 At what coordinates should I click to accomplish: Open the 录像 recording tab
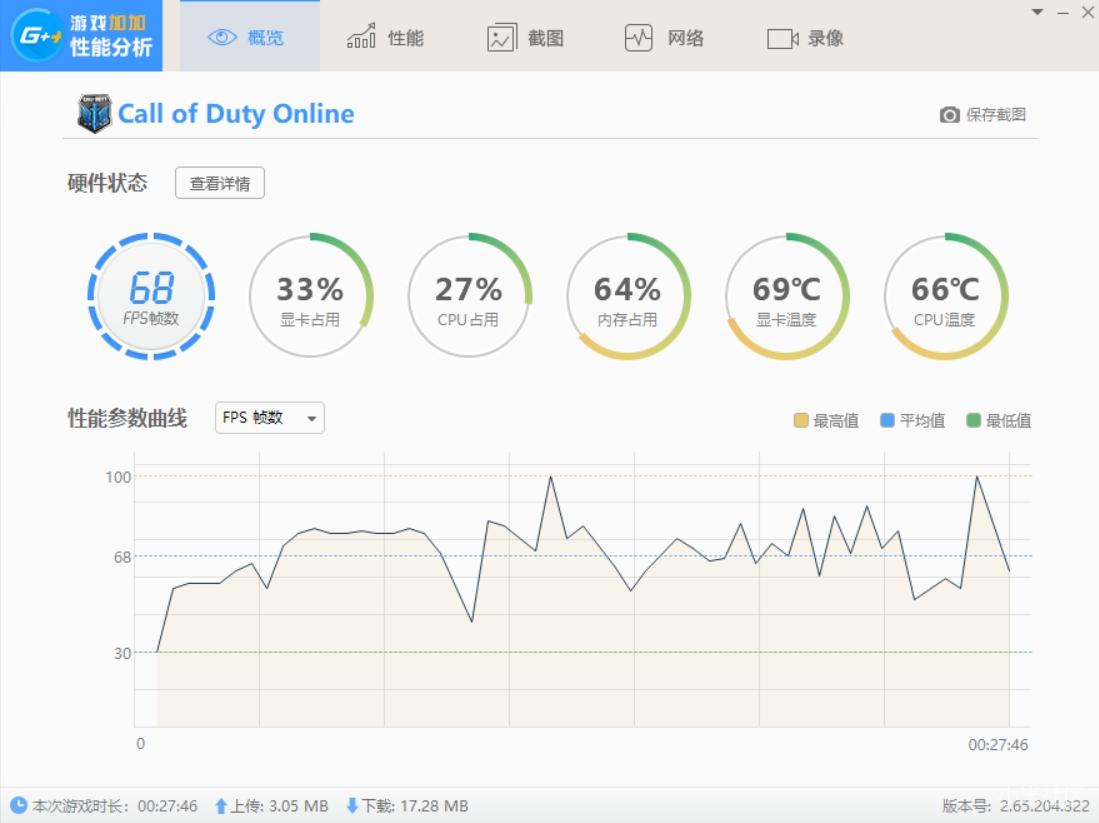(x=805, y=39)
